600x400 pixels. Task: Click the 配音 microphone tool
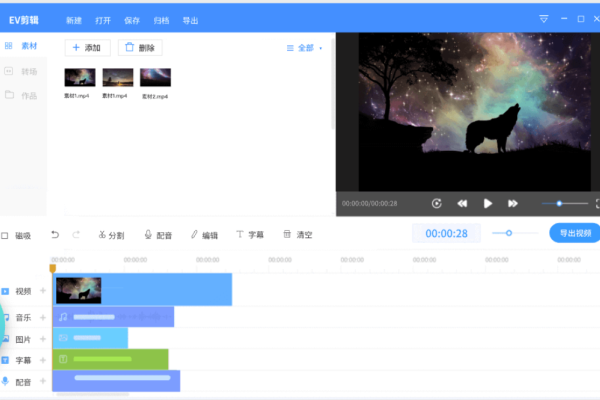(158, 235)
